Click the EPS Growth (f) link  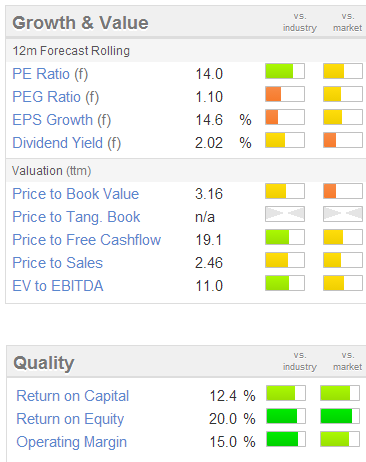point(62,120)
